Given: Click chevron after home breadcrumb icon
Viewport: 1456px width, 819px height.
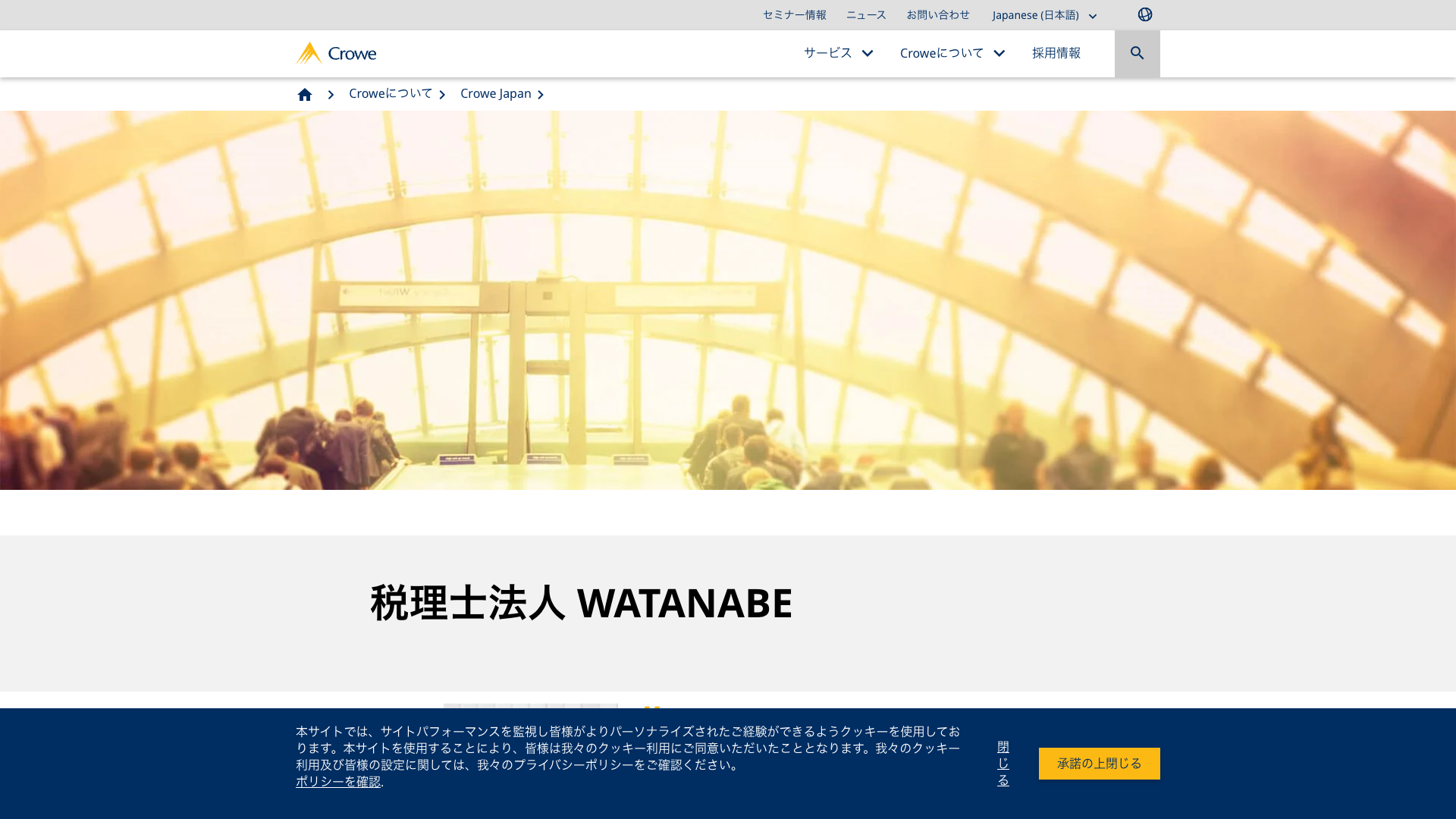Looking at the screenshot, I should 331,95.
